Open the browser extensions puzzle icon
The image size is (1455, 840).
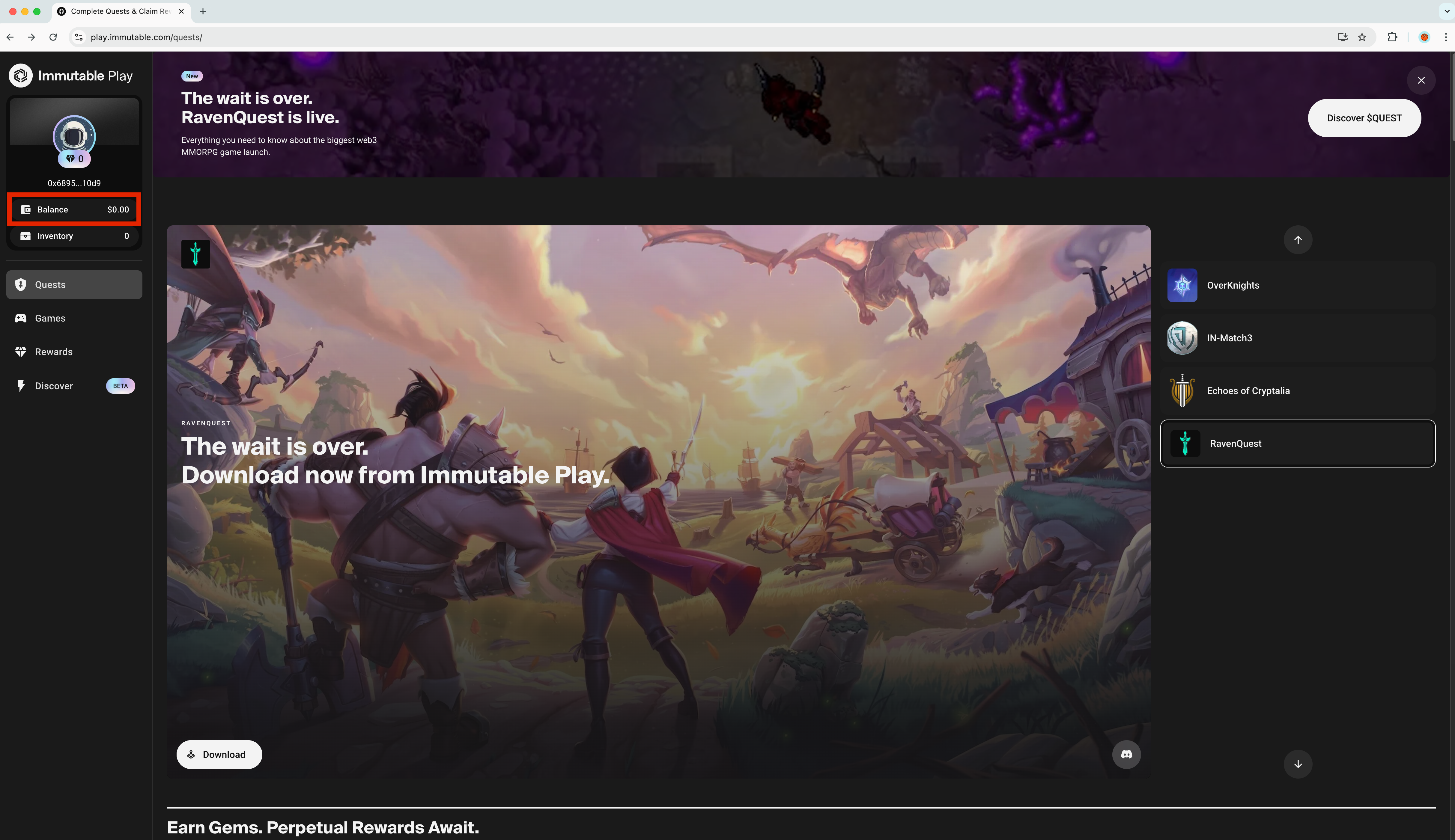click(1392, 37)
